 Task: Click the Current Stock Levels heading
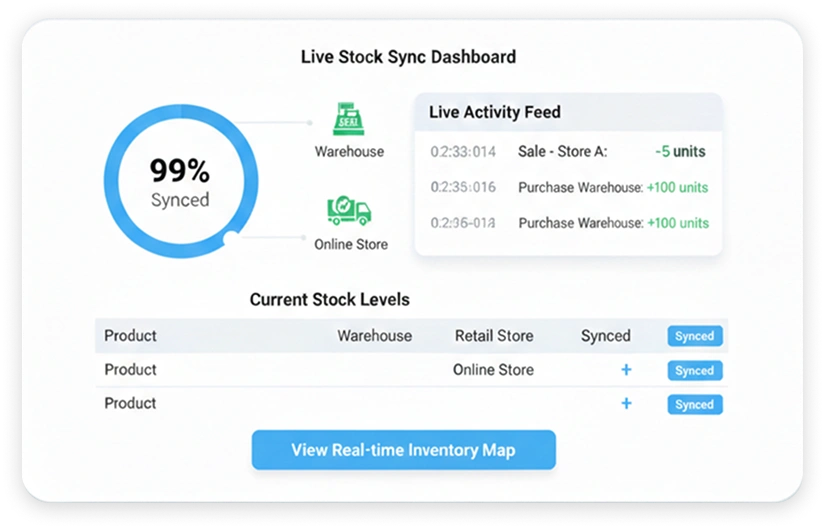329,300
